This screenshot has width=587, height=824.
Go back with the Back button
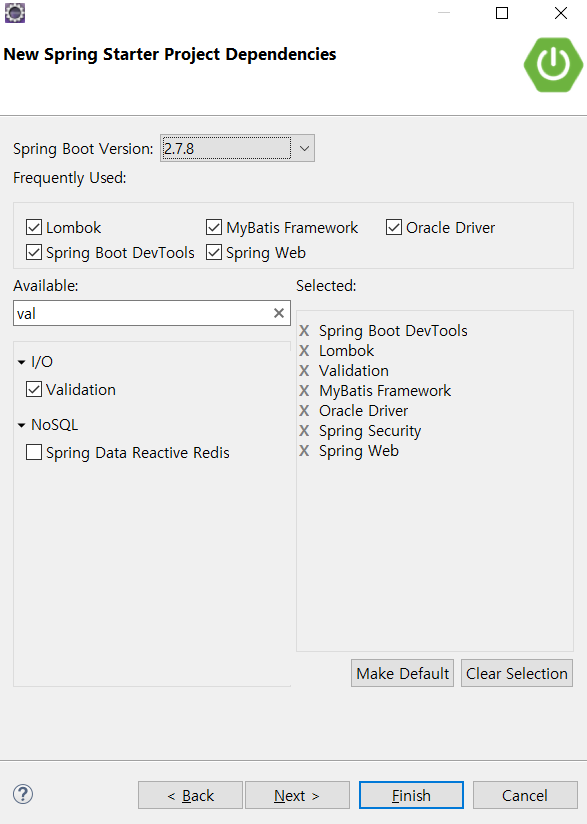190,795
